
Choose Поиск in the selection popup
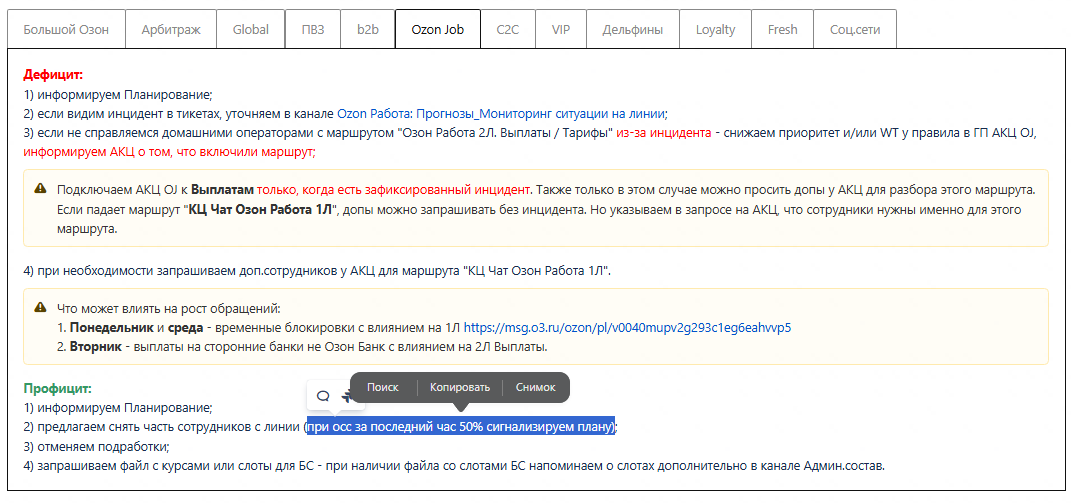[383, 388]
